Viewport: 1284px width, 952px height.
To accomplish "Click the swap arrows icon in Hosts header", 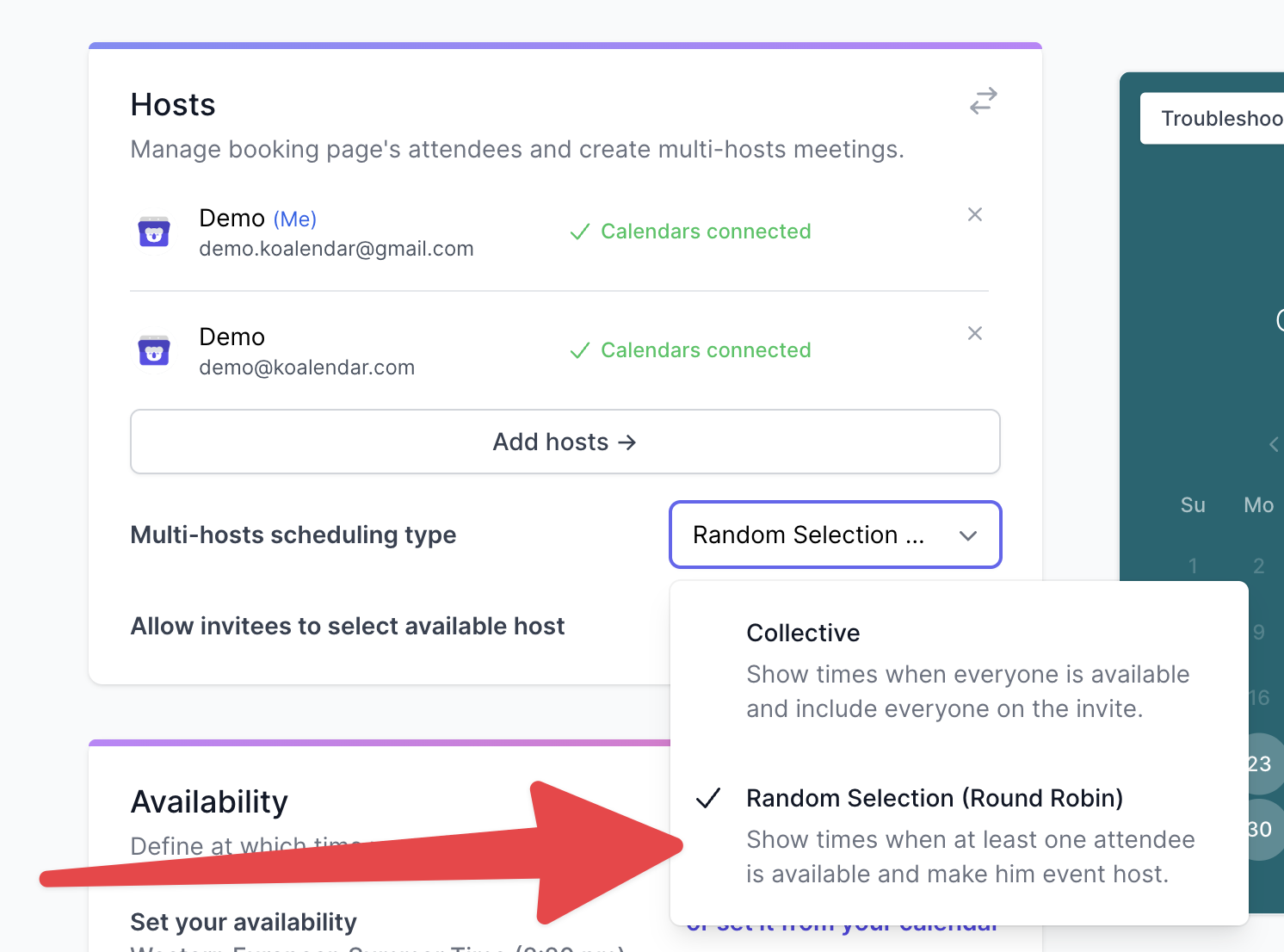I will pyautogui.click(x=984, y=101).
